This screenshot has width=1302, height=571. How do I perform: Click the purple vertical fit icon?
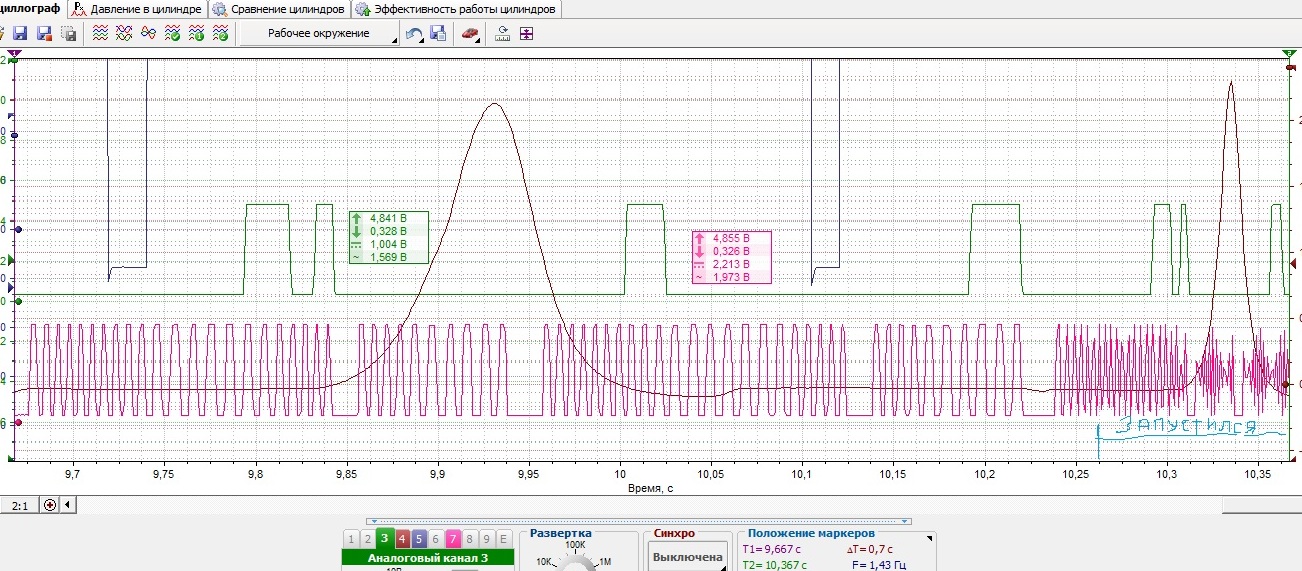pos(527,34)
